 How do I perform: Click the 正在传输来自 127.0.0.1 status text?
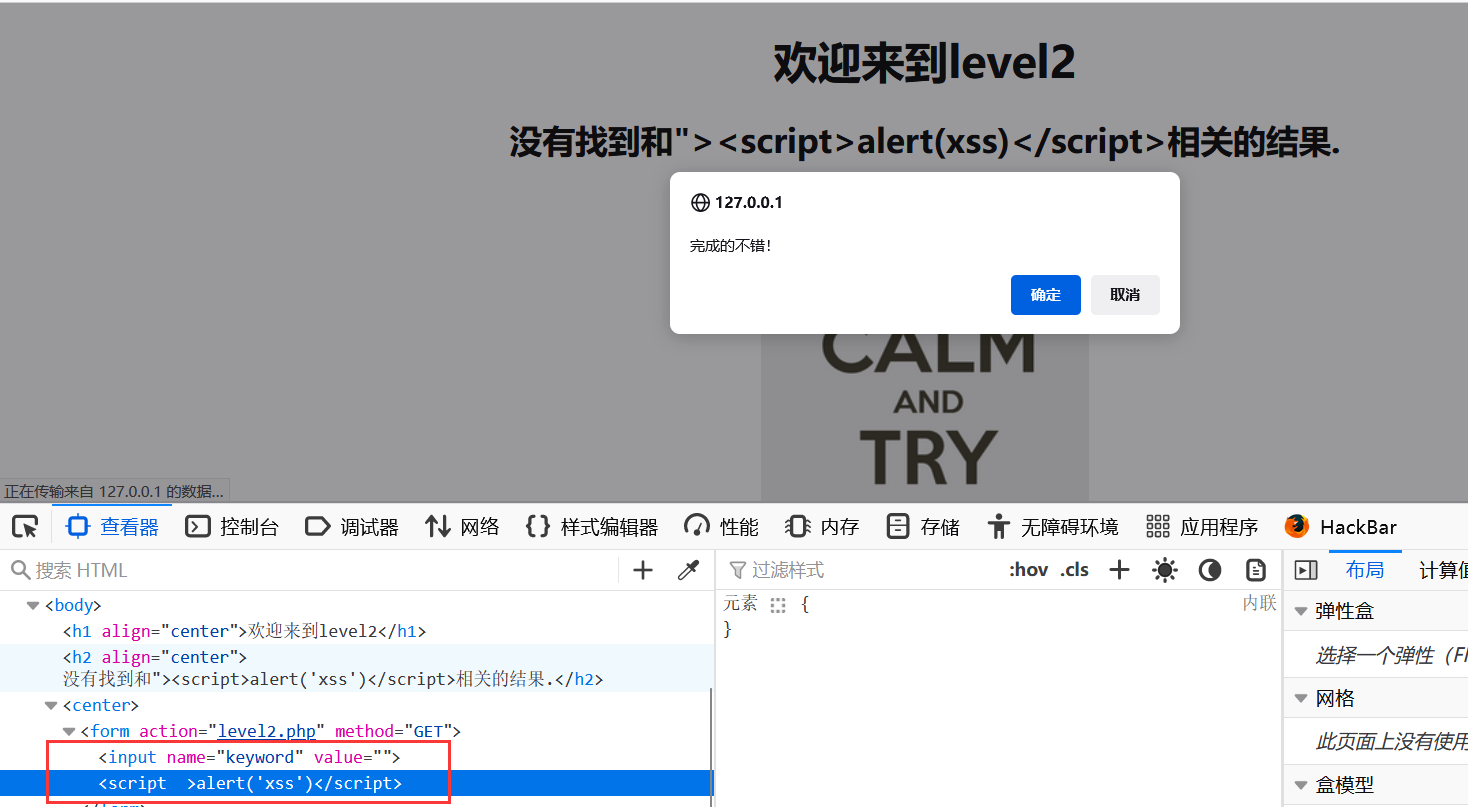114,491
